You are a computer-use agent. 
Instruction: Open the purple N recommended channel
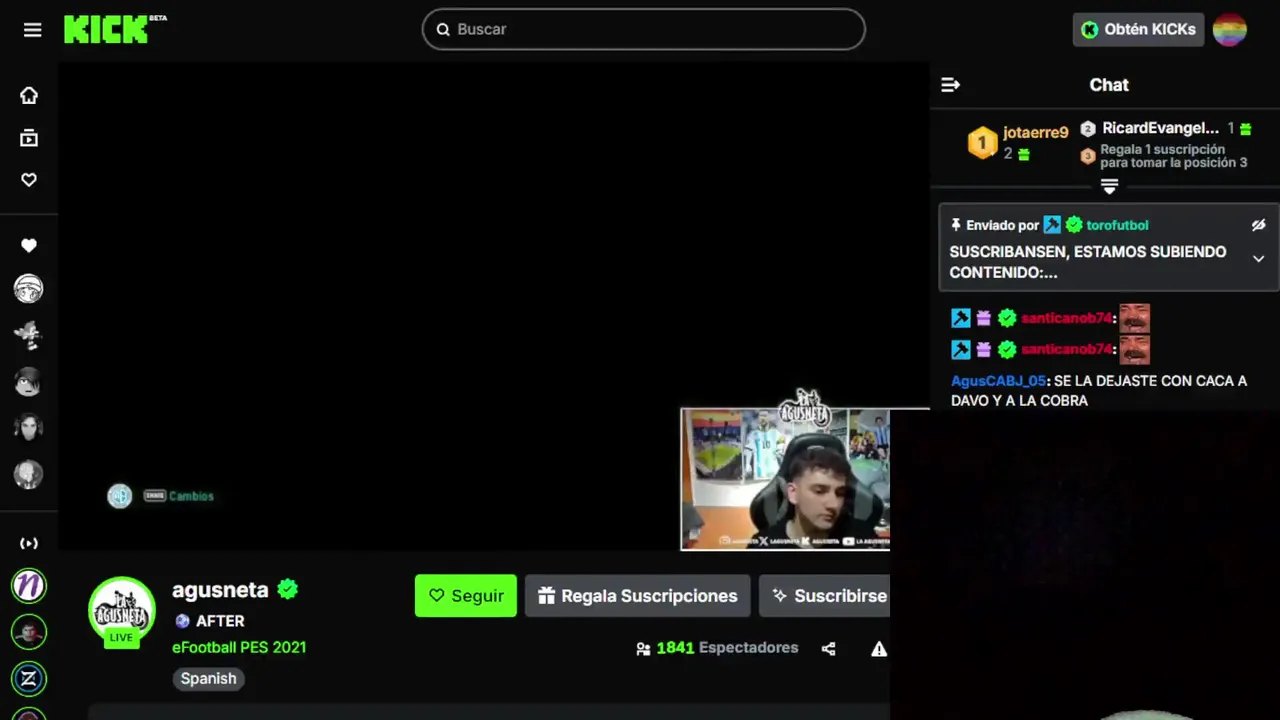29,586
